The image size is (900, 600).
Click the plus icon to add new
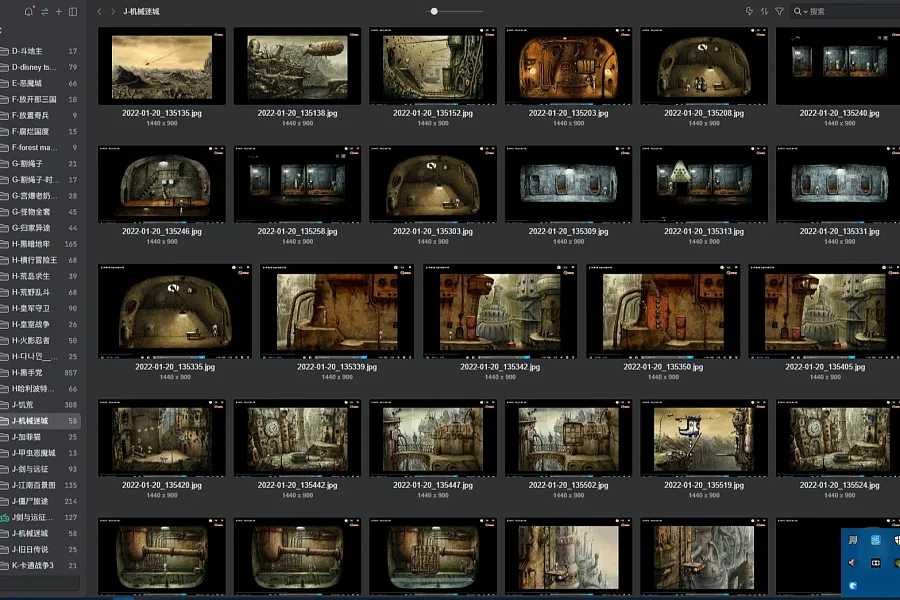click(x=59, y=11)
